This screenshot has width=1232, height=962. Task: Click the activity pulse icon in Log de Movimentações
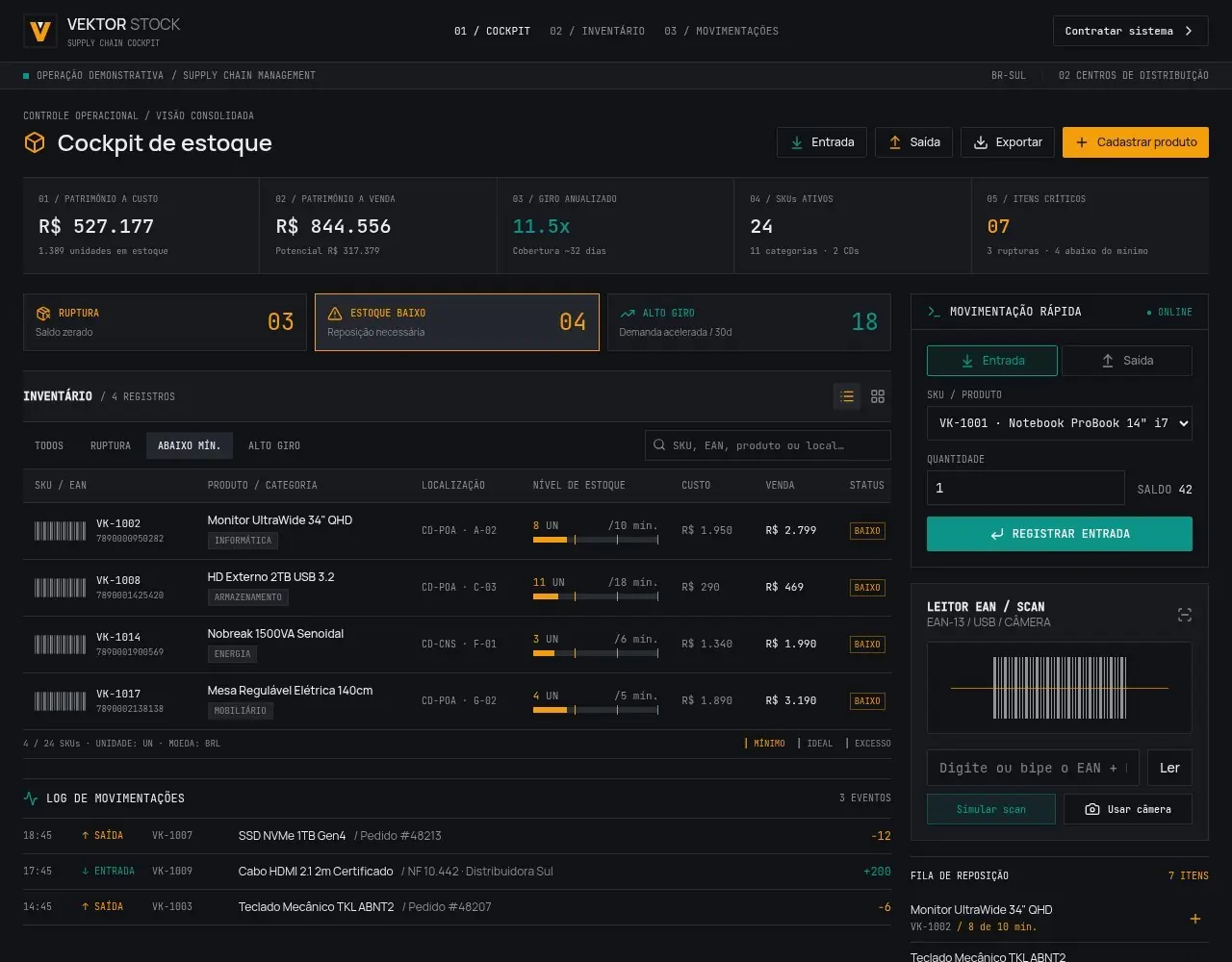[x=31, y=798]
